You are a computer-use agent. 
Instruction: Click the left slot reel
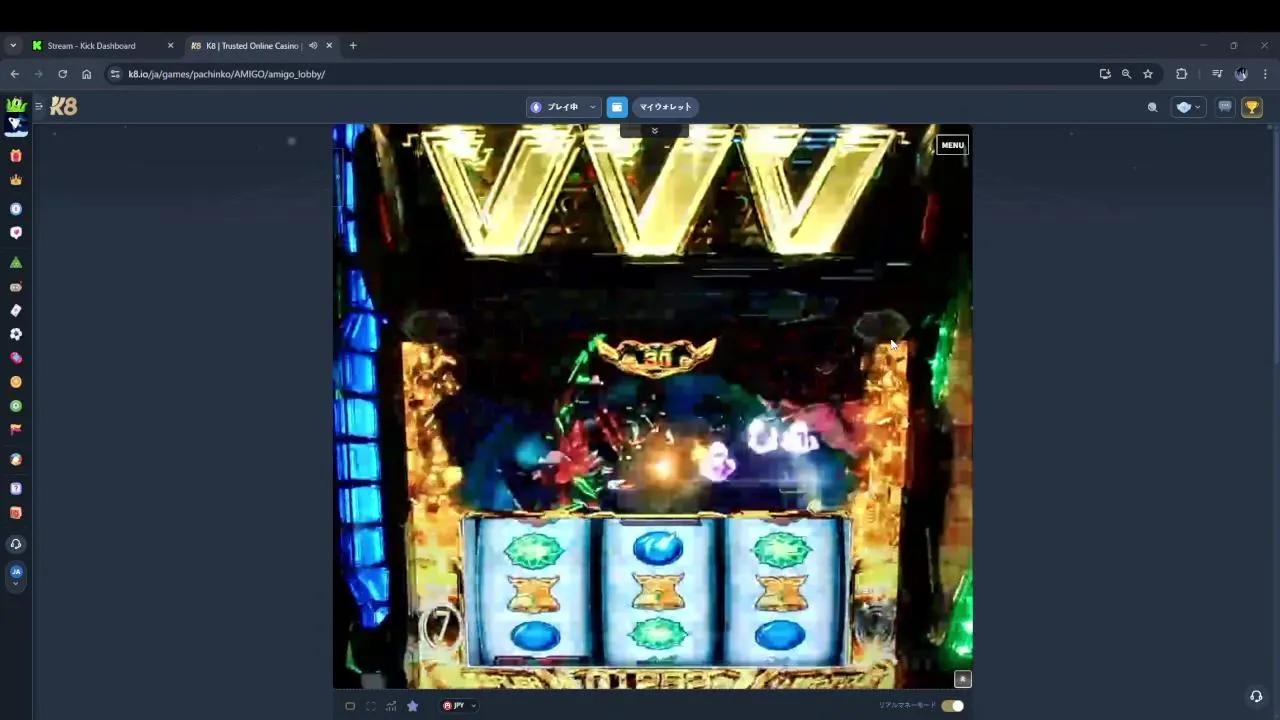point(535,592)
